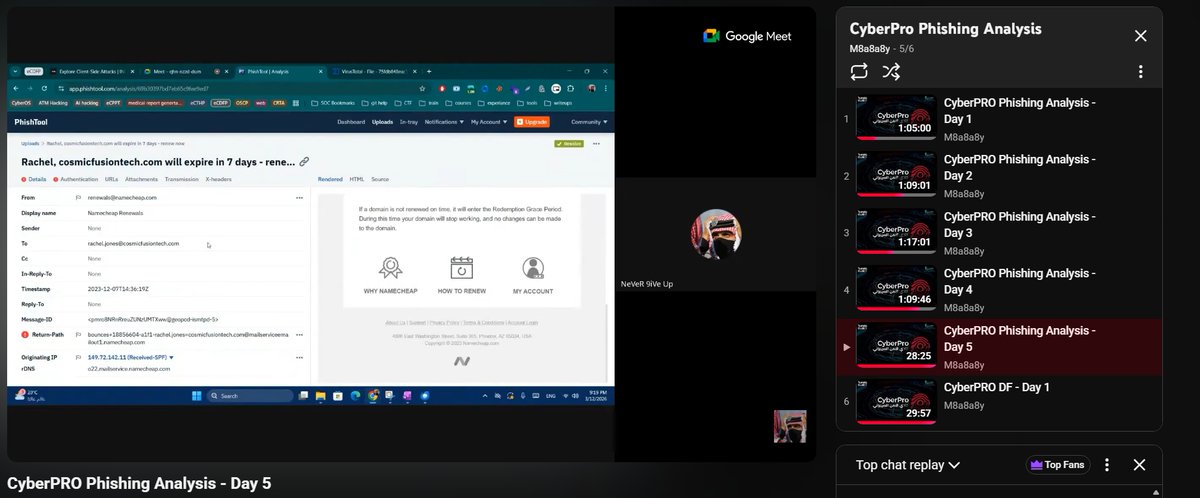Click the green Resolve button in PhishTool
Image resolution: width=1200 pixels, height=498 pixels.
568,144
